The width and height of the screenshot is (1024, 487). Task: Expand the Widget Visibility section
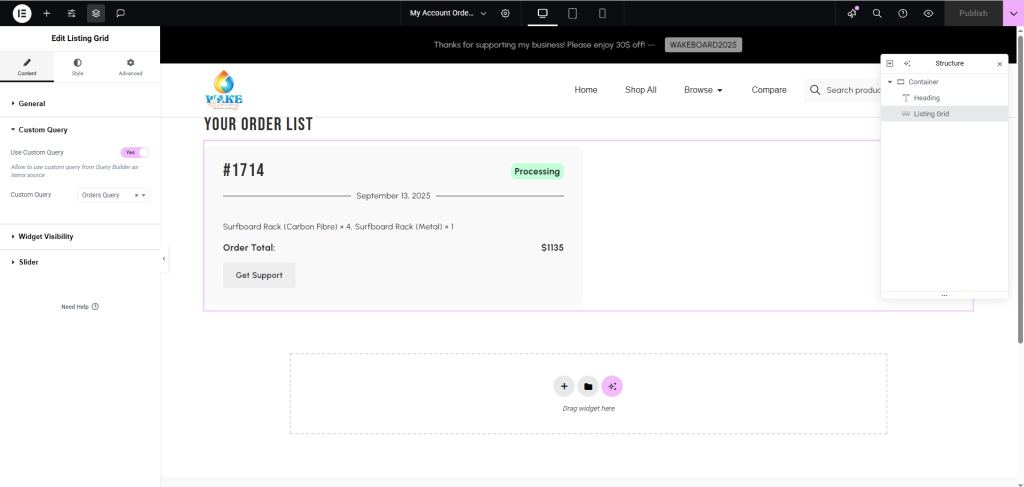pyautogui.click(x=45, y=237)
